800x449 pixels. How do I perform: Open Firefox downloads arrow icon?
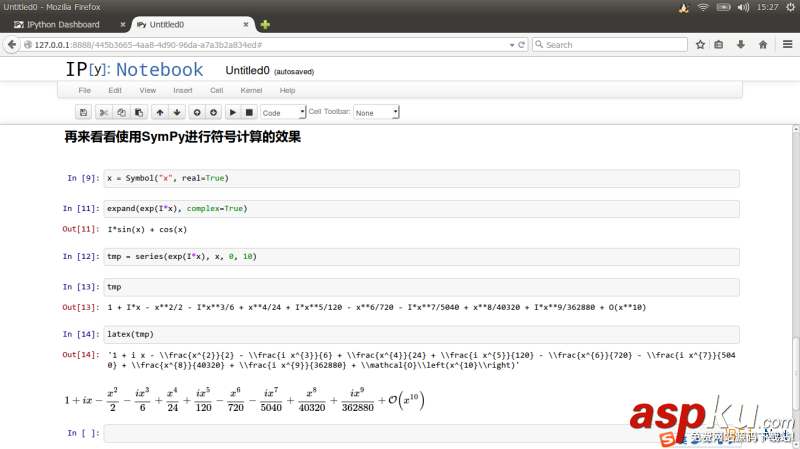(x=741, y=44)
